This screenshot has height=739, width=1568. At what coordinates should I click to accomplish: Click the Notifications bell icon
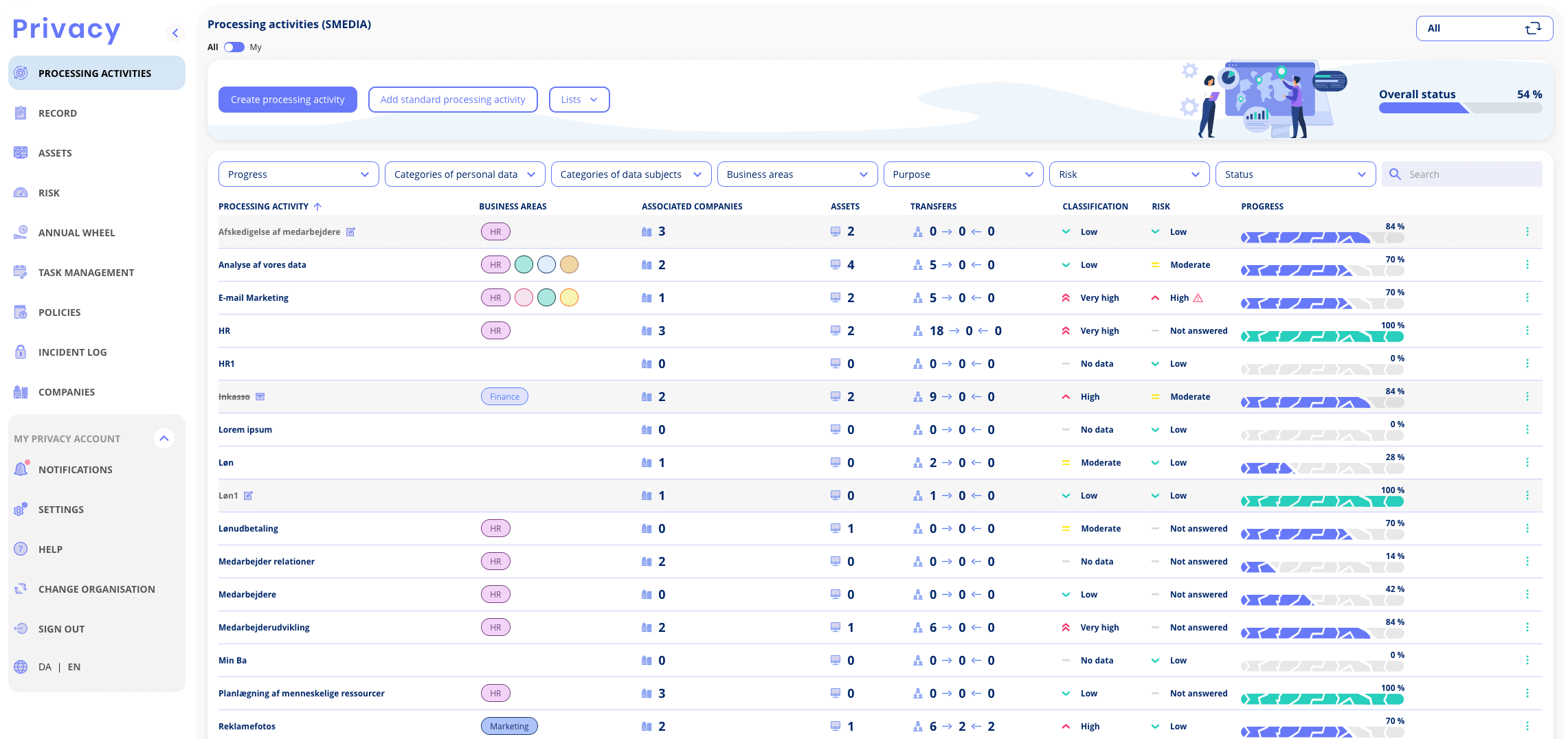coord(21,470)
